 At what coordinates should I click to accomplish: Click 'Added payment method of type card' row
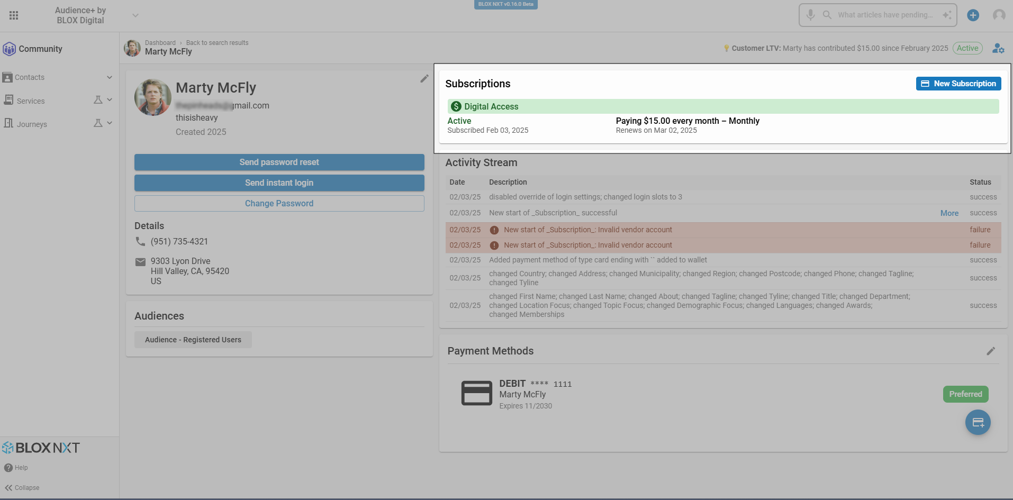click(723, 260)
